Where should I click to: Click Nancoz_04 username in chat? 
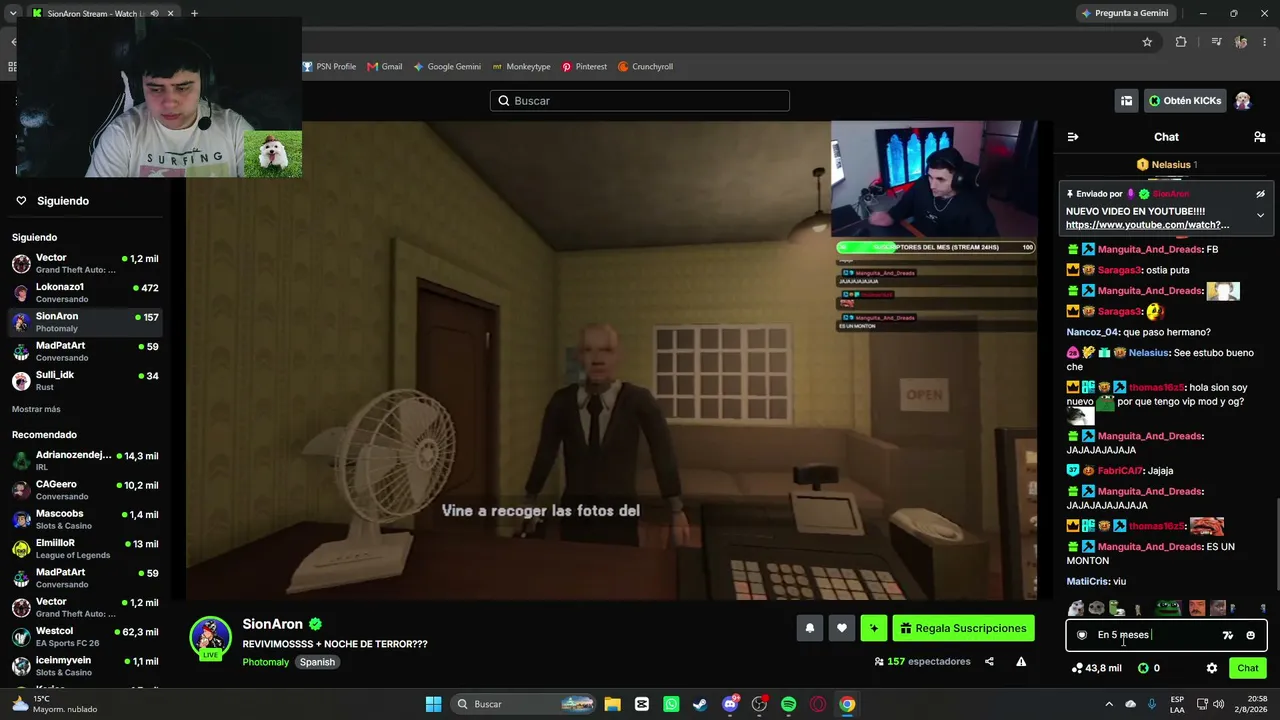pos(1092,332)
